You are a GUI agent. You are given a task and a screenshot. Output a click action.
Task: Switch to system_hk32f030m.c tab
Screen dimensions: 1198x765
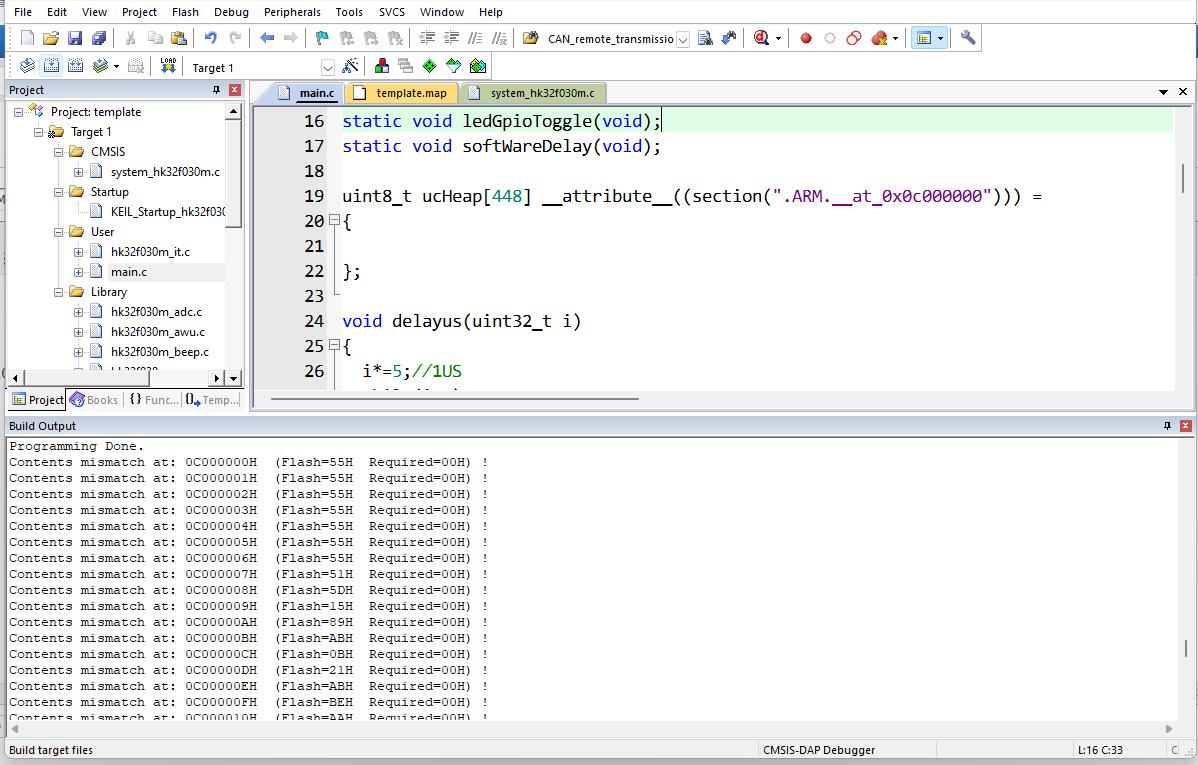pyautogui.click(x=533, y=93)
